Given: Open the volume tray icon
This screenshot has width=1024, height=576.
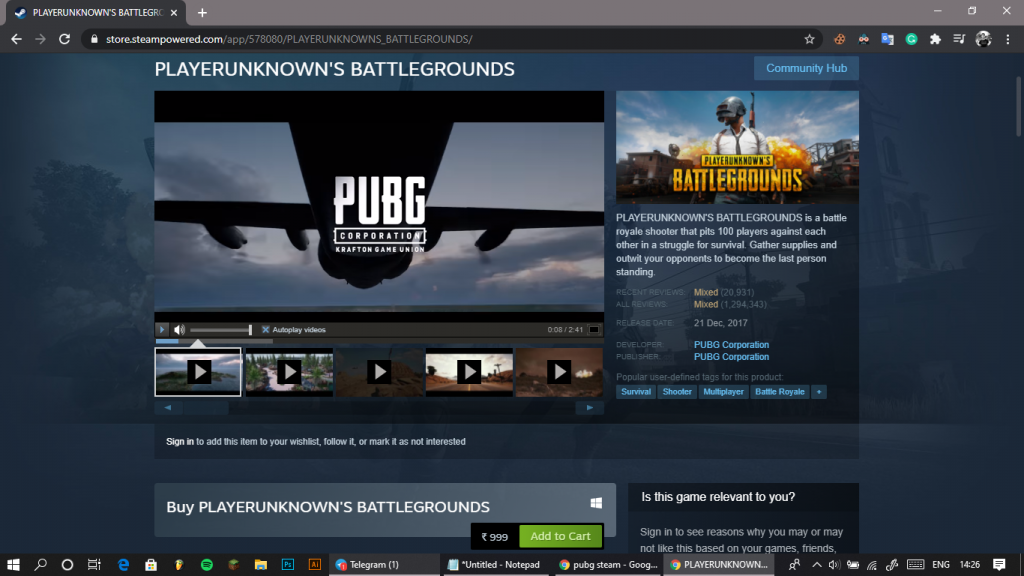Looking at the screenshot, I should 834,564.
